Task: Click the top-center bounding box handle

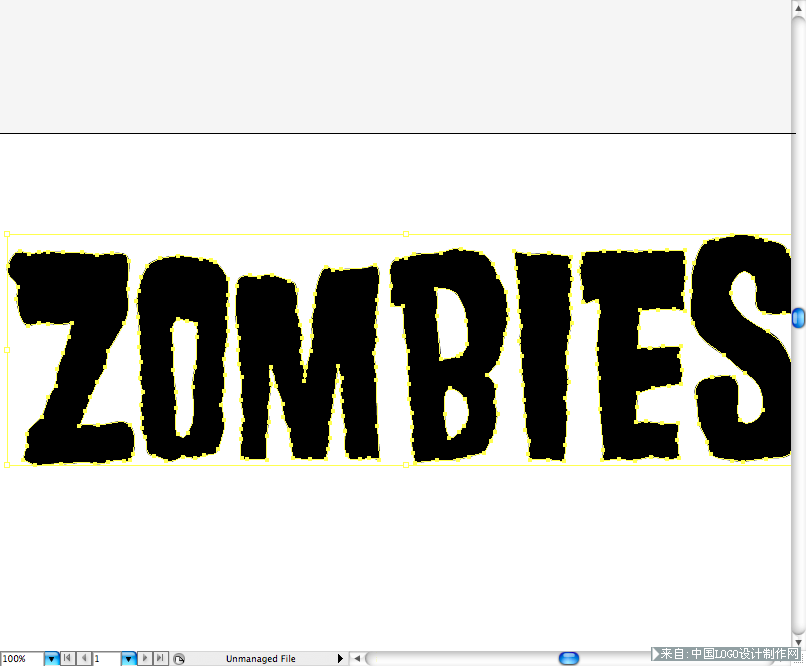Action: [x=406, y=234]
